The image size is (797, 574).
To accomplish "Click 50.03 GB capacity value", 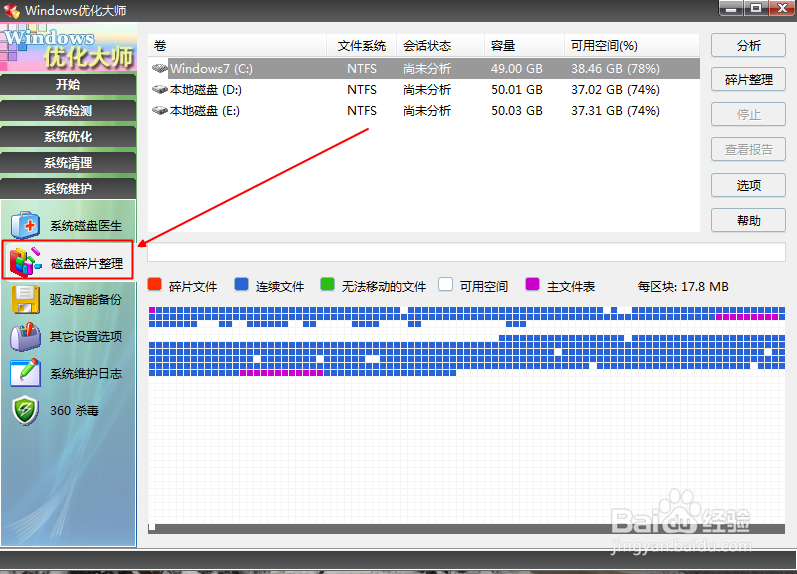I will [x=517, y=111].
